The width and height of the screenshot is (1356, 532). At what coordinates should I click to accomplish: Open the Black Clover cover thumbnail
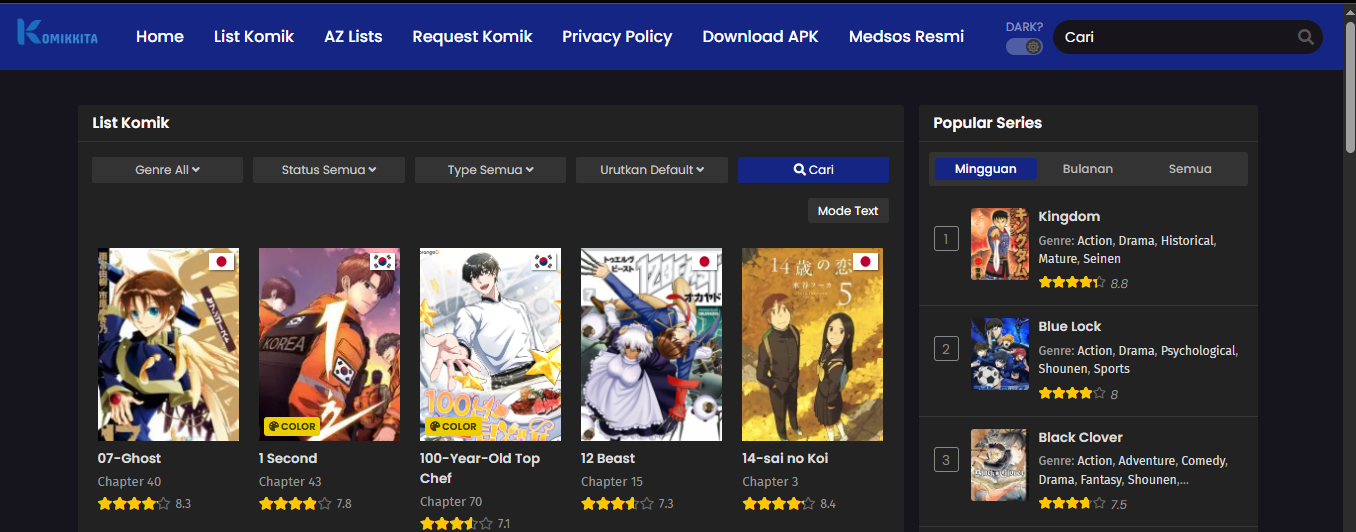pyautogui.click(x=999, y=465)
